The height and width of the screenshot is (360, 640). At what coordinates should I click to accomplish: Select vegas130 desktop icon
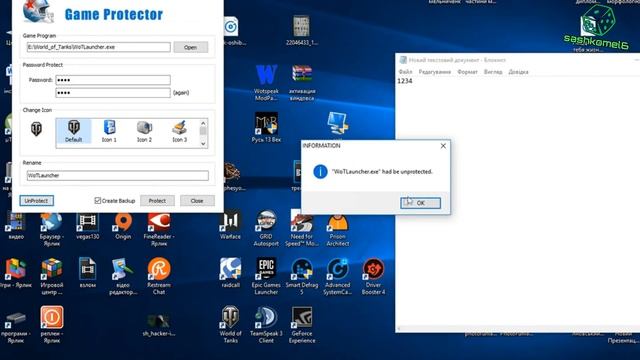coord(87,226)
